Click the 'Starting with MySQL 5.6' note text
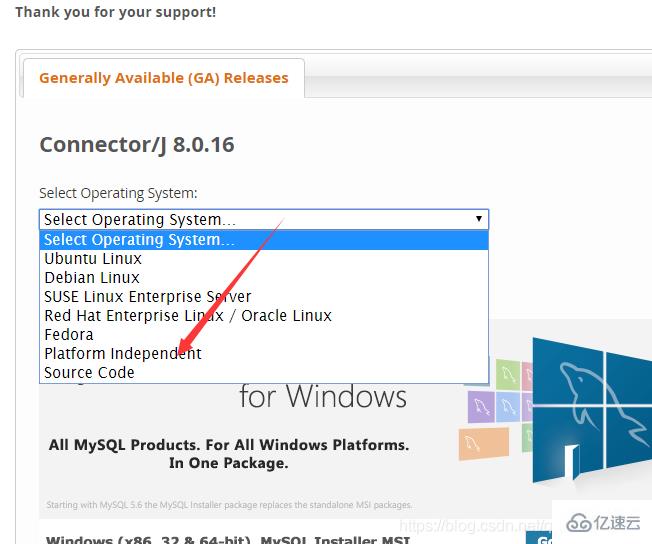Viewport: 652px width, 544px height. click(229, 505)
